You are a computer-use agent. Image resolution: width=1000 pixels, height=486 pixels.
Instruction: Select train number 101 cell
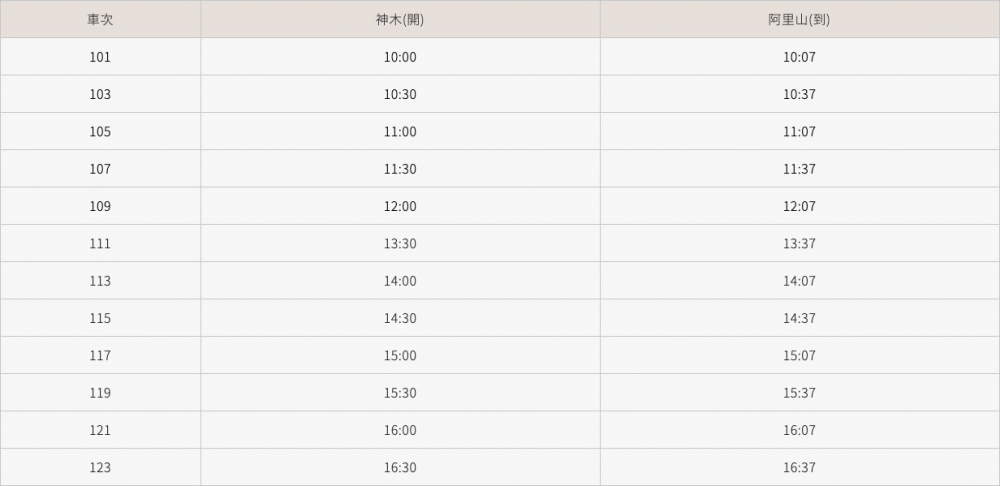tap(100, 57)
